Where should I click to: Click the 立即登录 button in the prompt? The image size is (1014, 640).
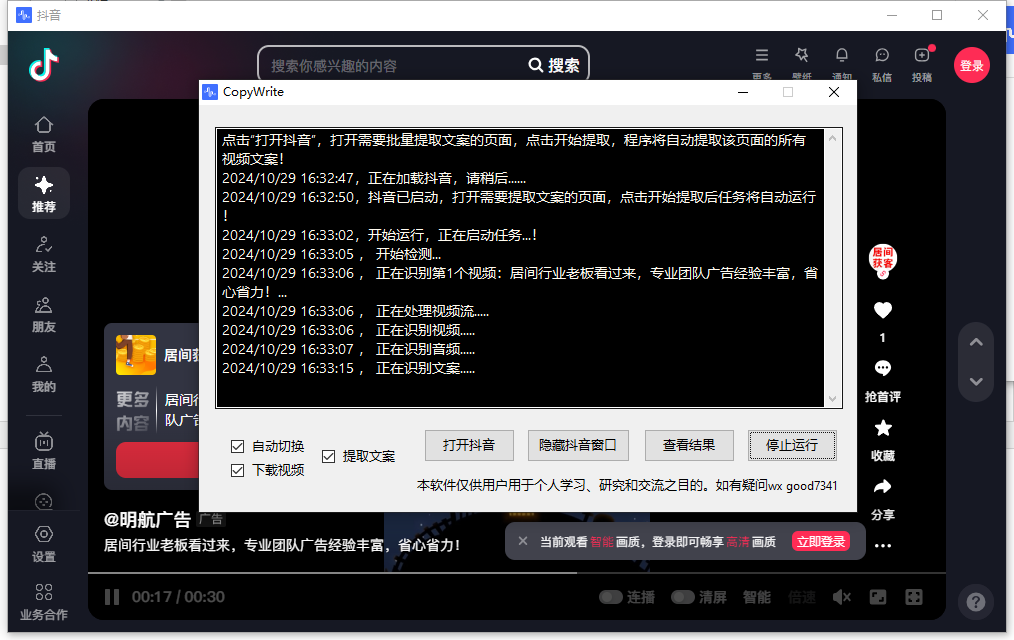821,542
